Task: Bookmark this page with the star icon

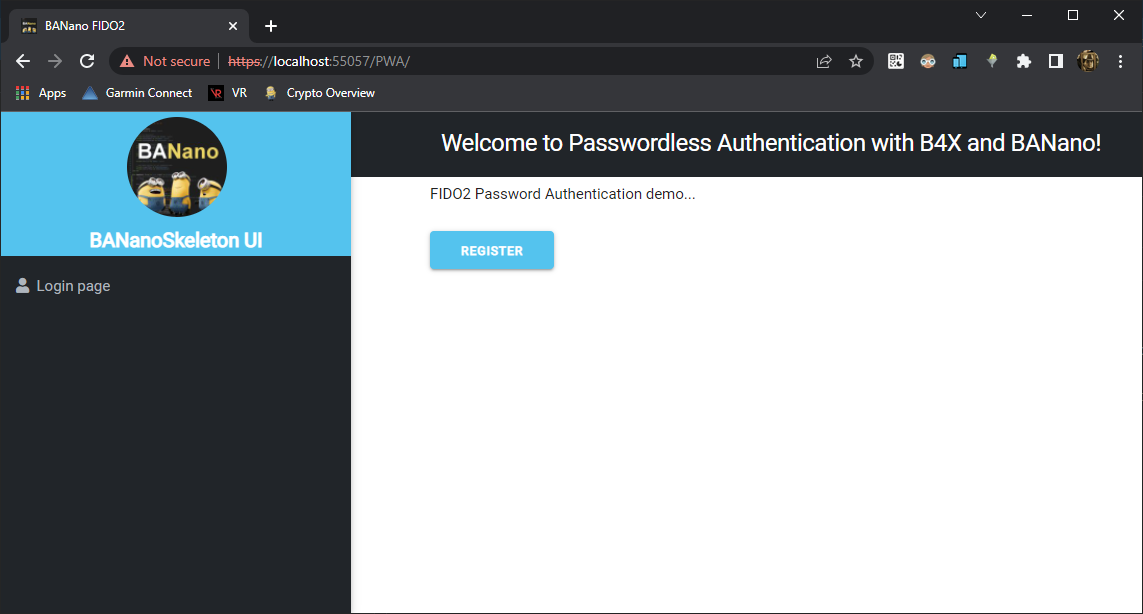Action: 856,61
